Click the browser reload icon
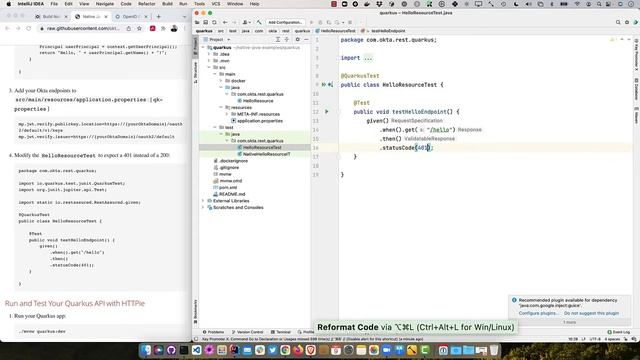The width and height of the screenshot is (640, 360). coord(29,28)
